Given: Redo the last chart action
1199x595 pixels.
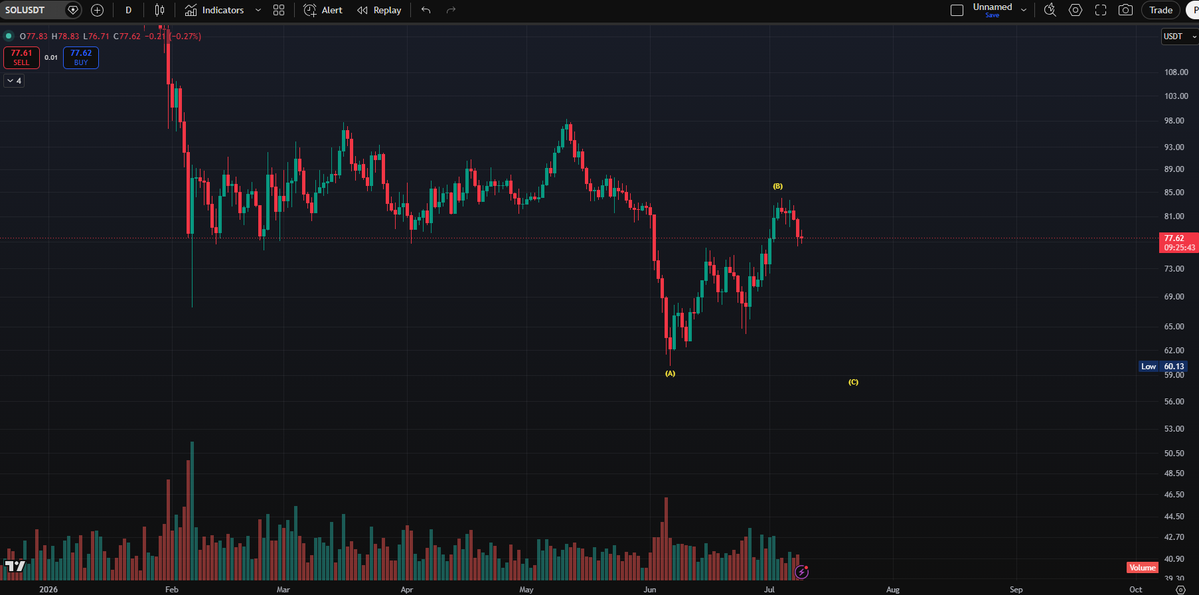Looking at the screenshot, I should pos(451,11).
